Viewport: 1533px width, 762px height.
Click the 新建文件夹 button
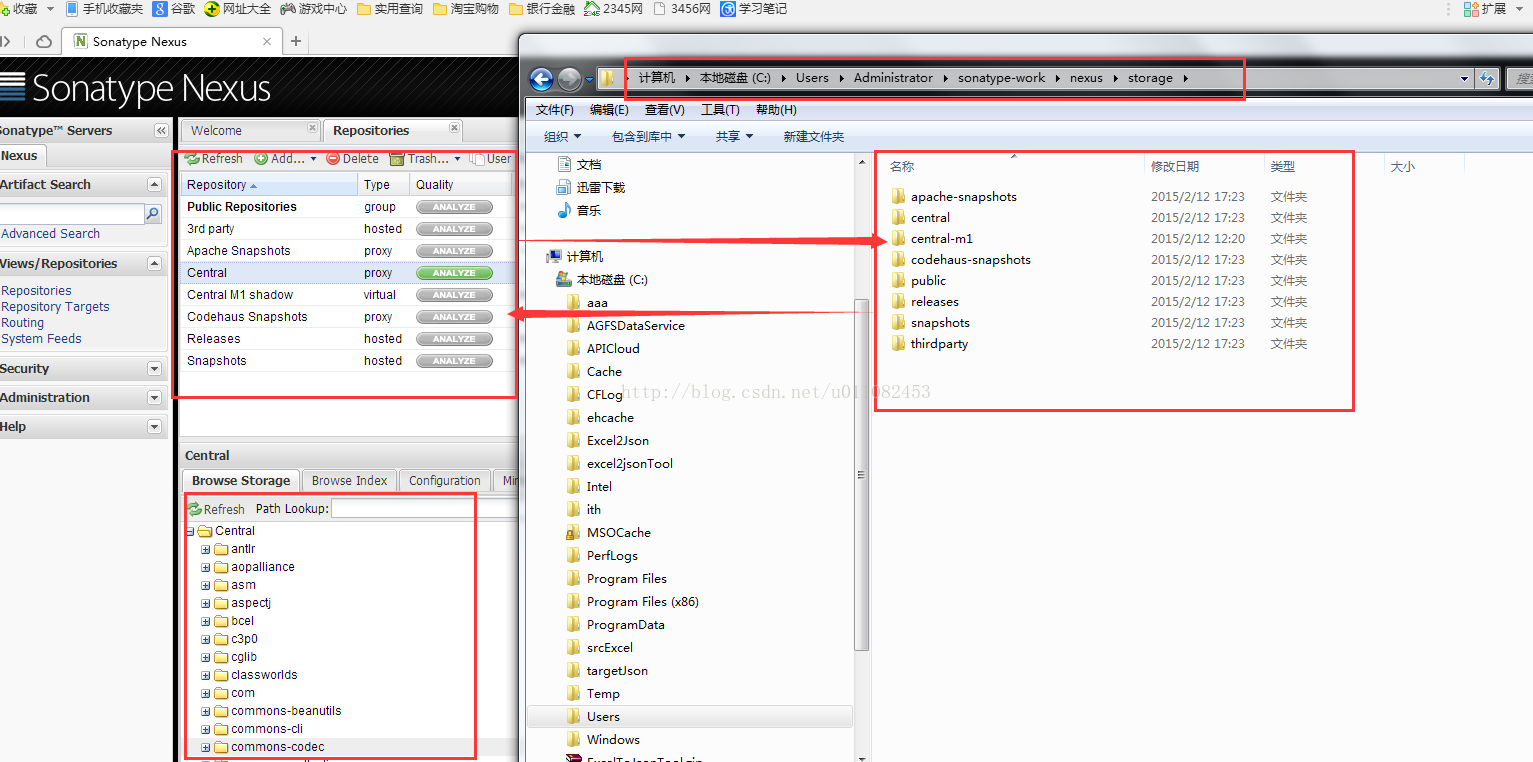click(814, 137)
